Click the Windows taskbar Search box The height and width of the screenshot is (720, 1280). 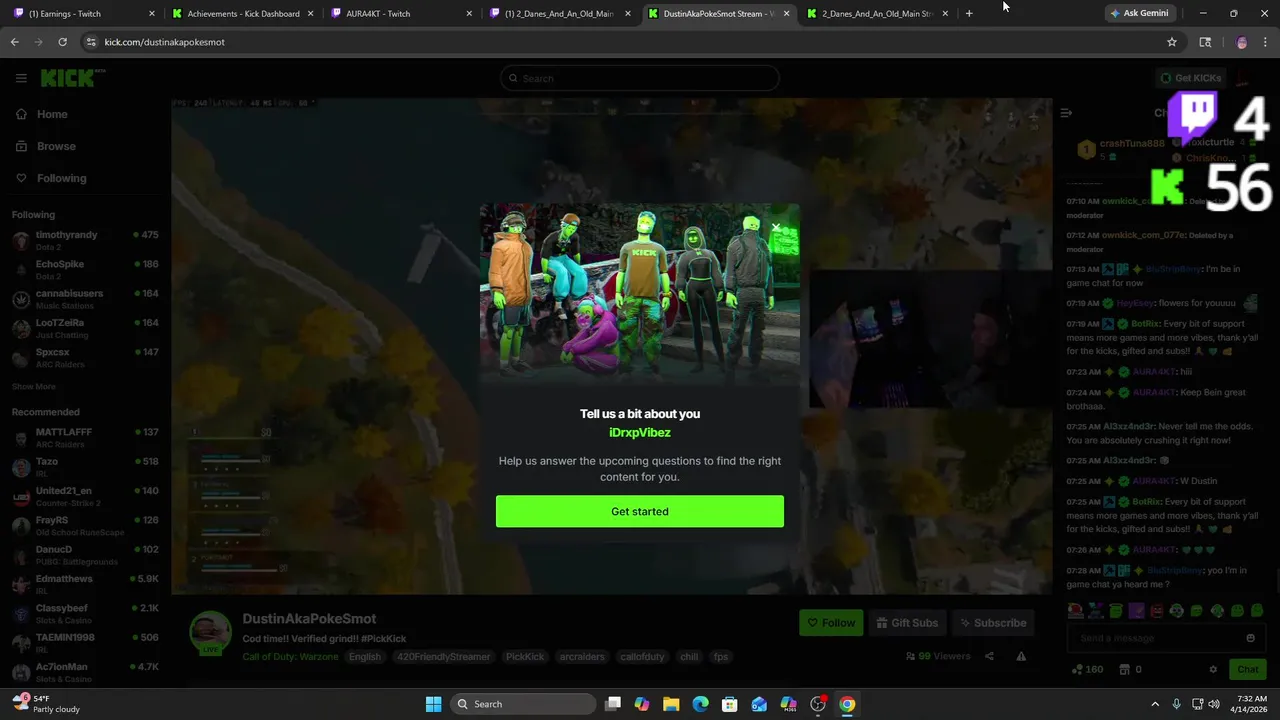[522, 704]
